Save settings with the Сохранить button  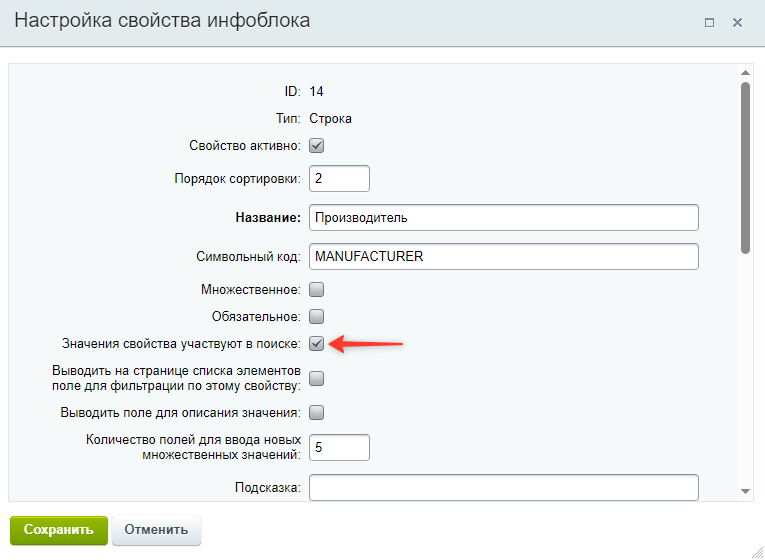pyautogui.click(x=59, y=530)
